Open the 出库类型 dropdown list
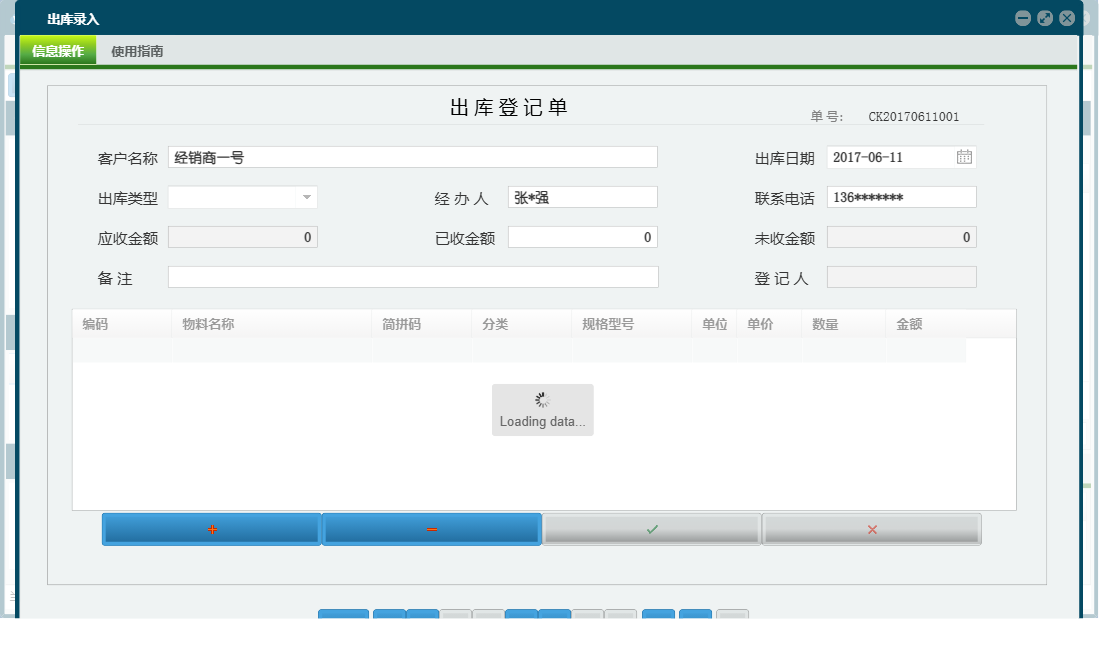The width and height of the screenshot is (1099, 655). (x=240, y=197)
